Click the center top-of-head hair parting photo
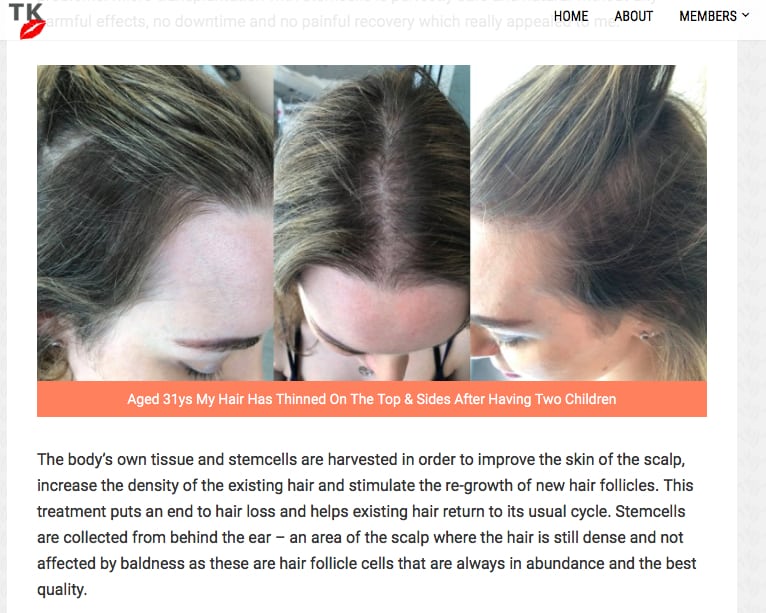Screen dimensions: 766x613 [x=372, y=223]
